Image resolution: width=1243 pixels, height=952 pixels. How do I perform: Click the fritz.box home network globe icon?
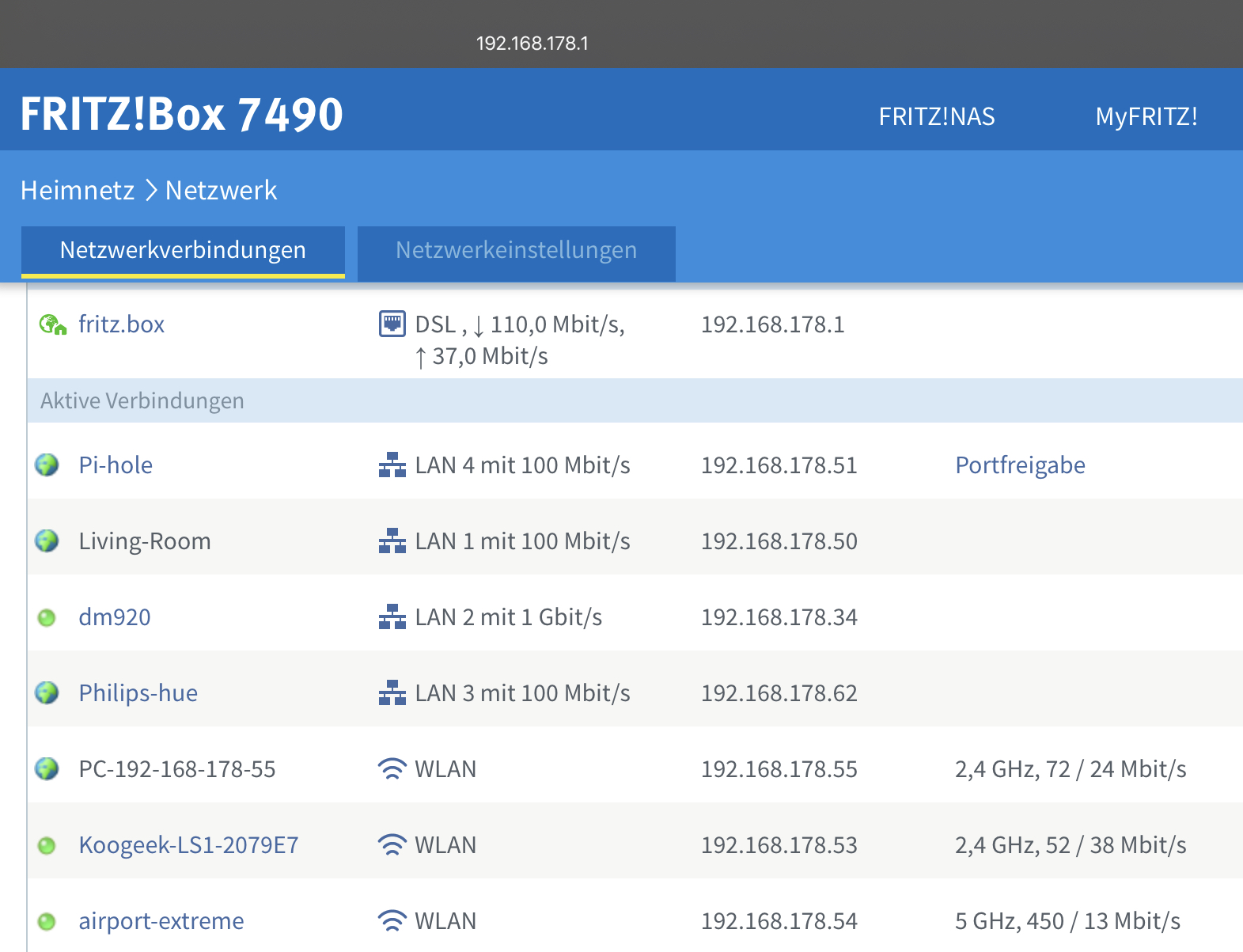point(53,324)
